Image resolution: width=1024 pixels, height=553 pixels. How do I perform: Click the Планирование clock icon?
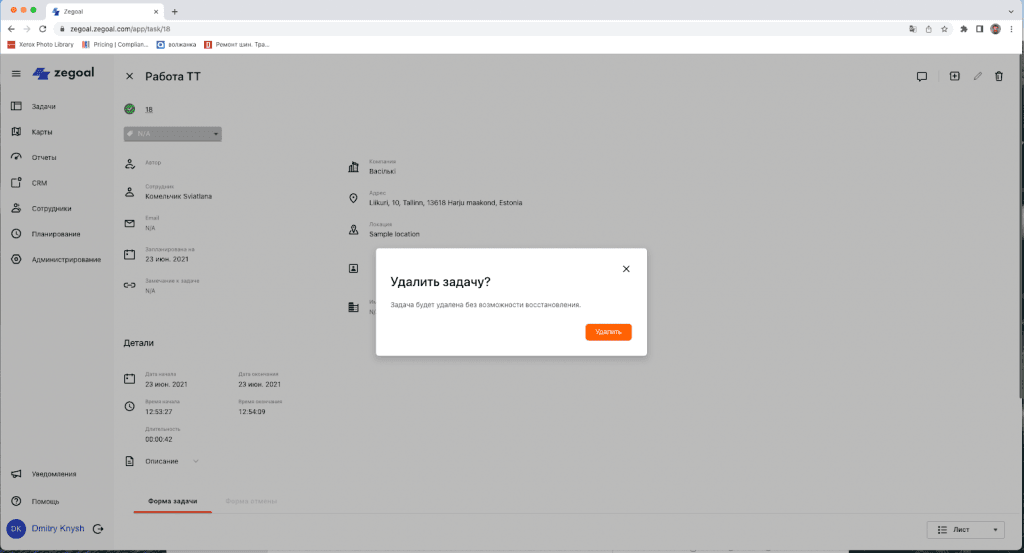(16, 234)
